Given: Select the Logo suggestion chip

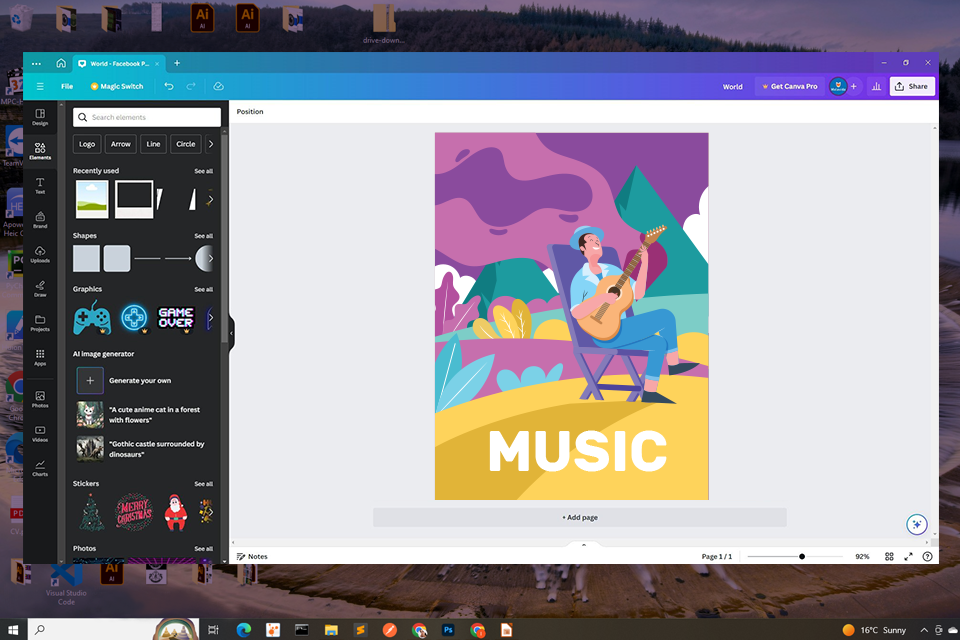Looking at the screenshot, I should [87, 144].
